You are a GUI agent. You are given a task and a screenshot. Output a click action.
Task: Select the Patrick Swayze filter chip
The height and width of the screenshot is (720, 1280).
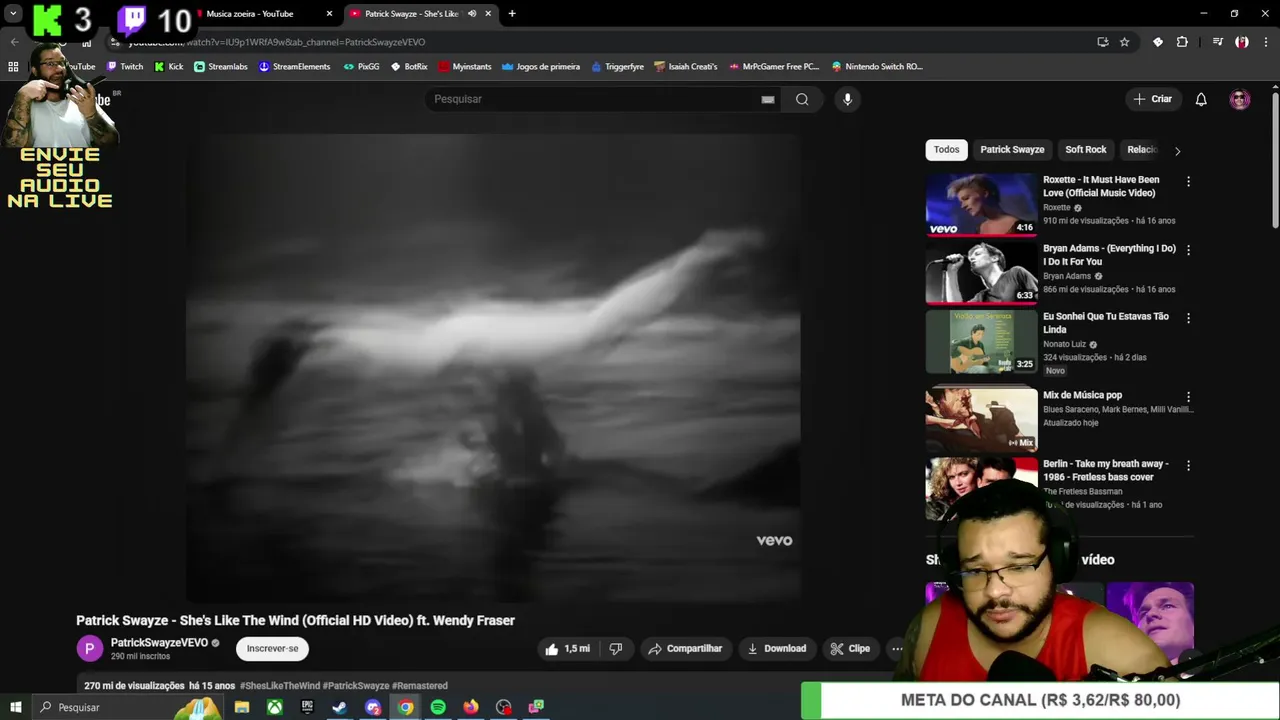pos(1012,150)
